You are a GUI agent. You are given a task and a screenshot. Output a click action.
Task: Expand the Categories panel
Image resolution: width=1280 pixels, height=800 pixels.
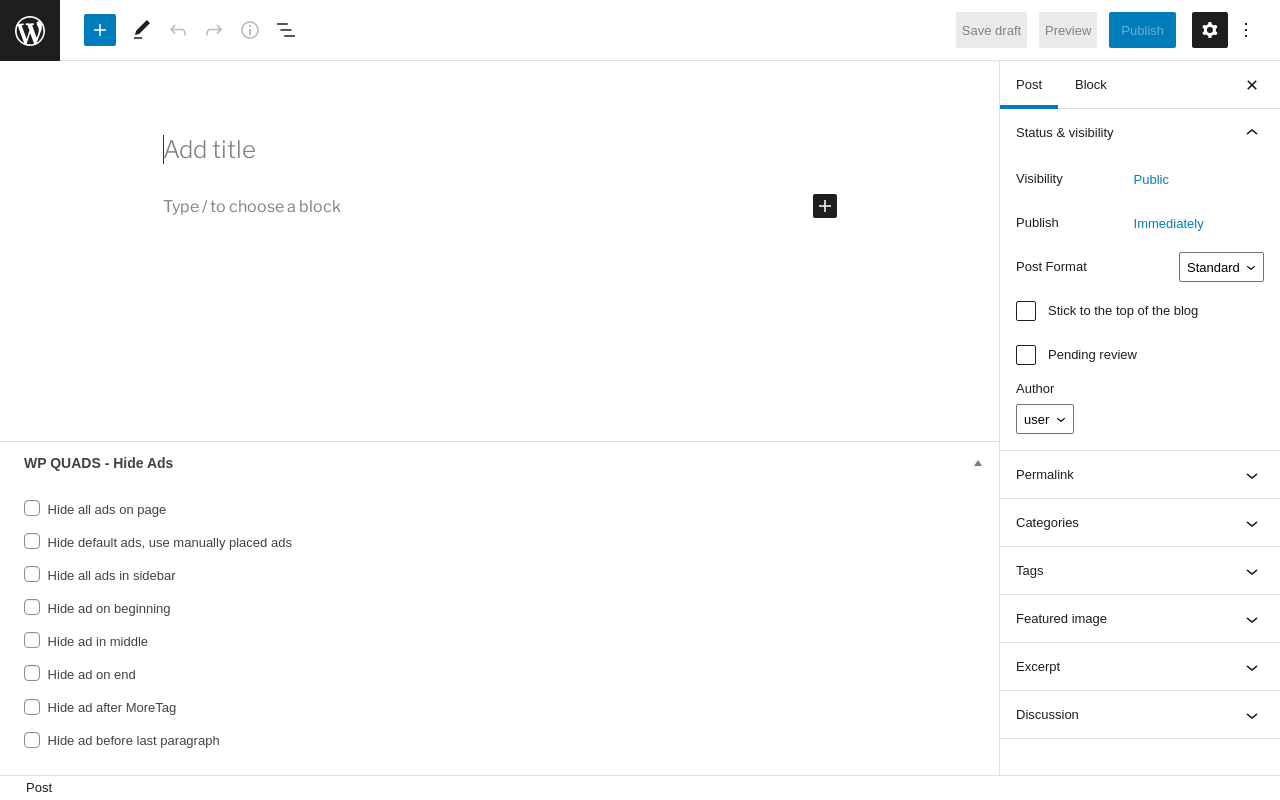pos(1140,523)
